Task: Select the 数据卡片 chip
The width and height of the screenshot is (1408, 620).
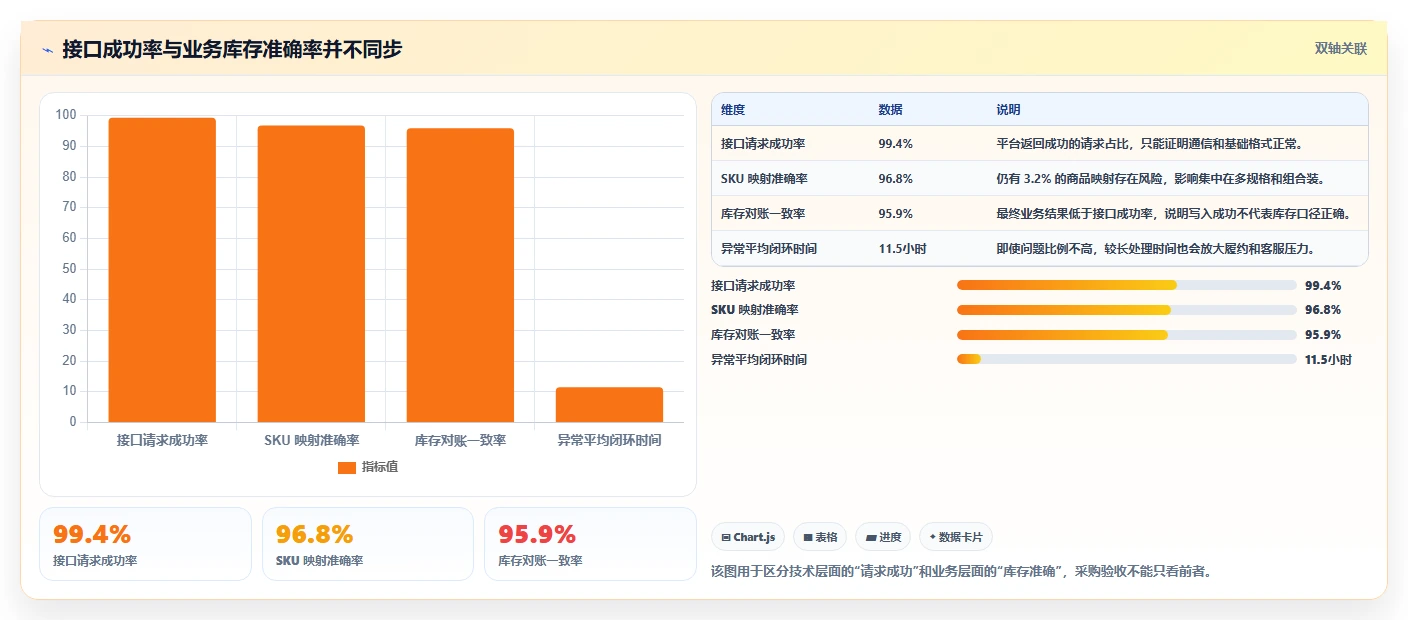Action: click(x=956, y=537)
